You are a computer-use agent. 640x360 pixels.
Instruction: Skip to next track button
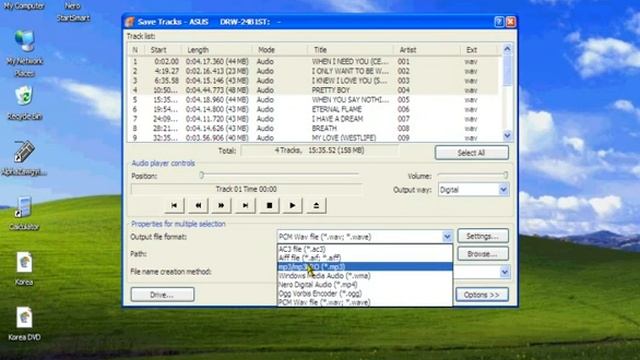[x=245, y=205]
